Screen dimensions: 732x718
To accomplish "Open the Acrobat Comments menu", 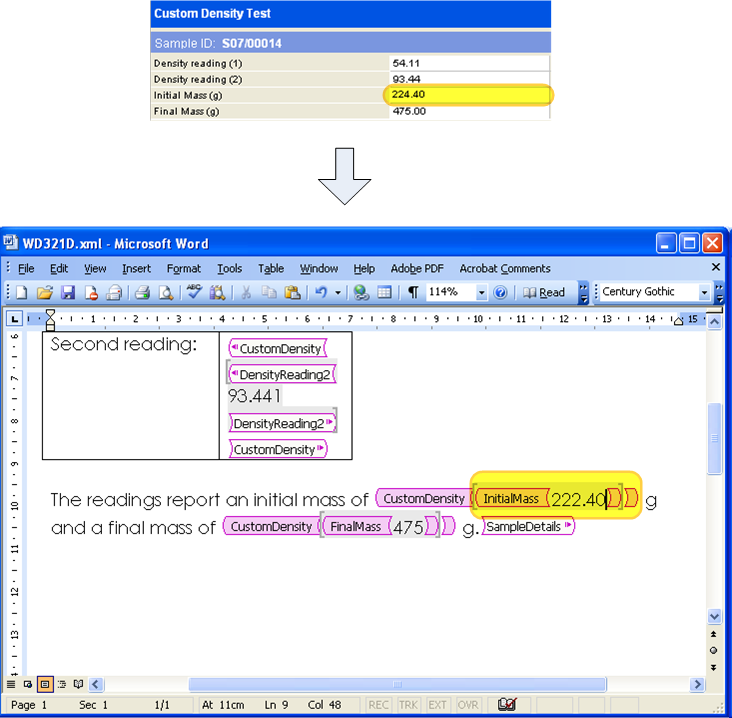I will 504,268.
